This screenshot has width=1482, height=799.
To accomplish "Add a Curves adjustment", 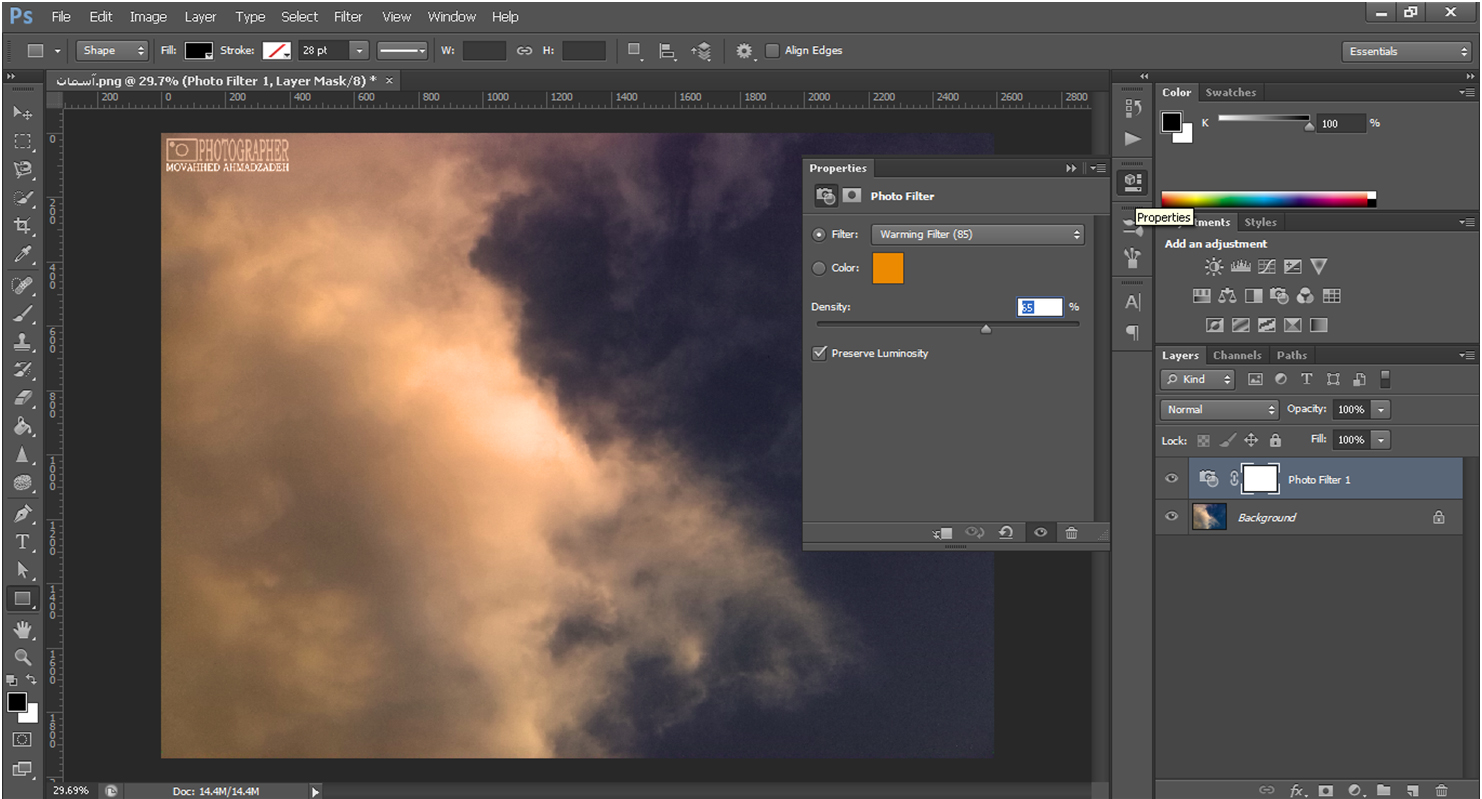I will pyautogui.click(x=1267, y=267).
